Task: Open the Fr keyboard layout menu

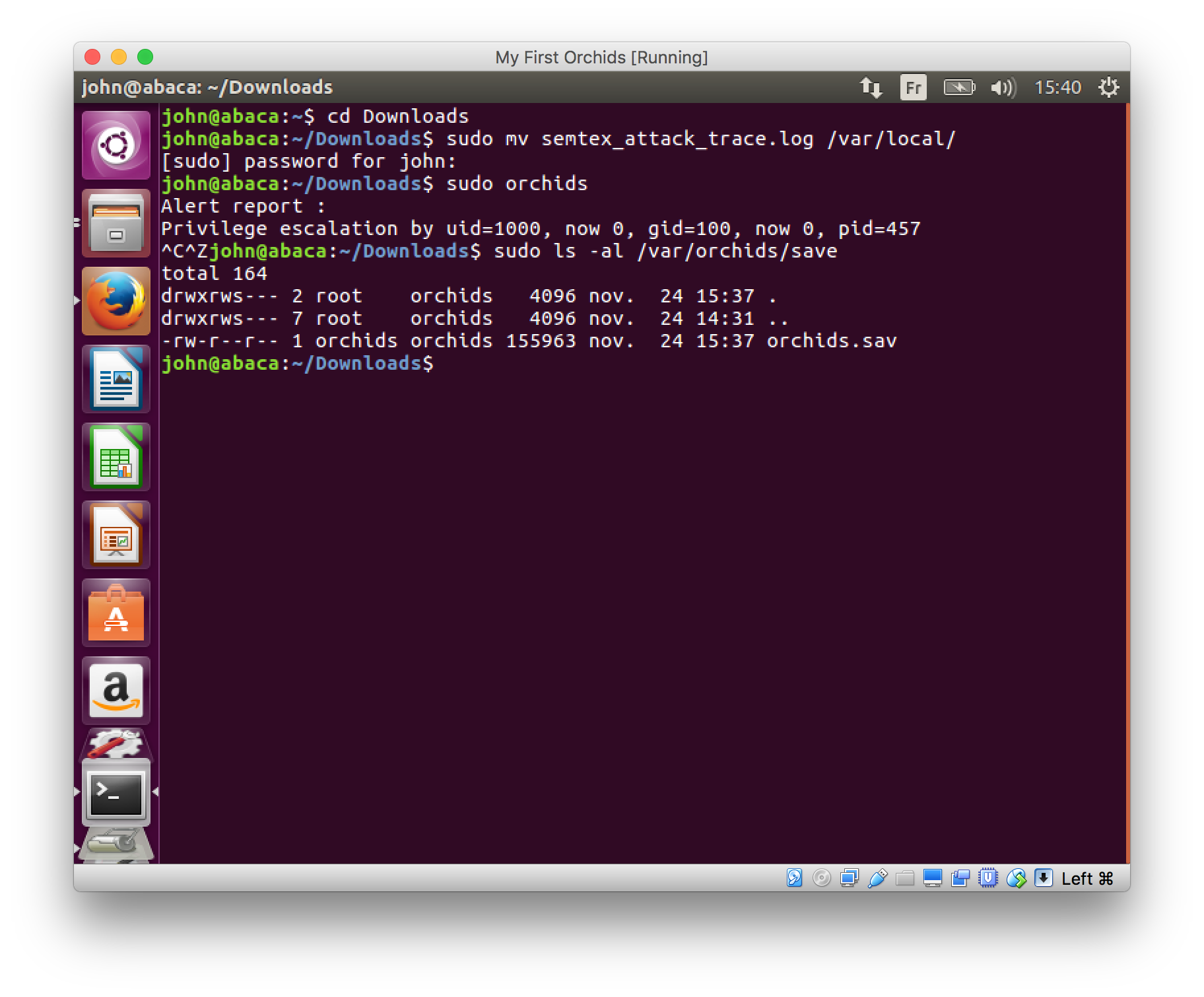Action: pos(913,87)
